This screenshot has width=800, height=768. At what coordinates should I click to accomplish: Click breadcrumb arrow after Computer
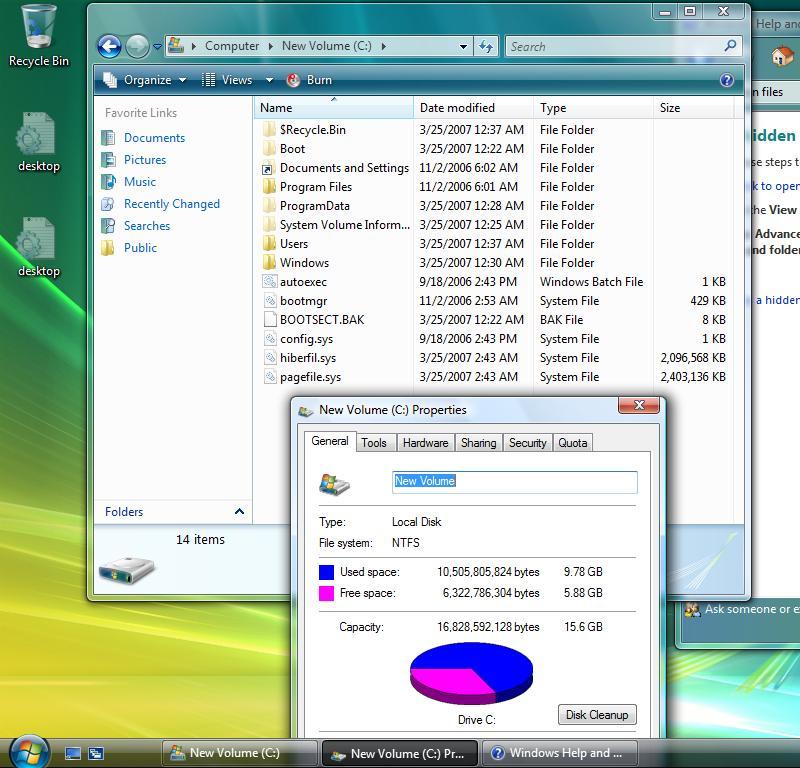[x=270, y=46]
